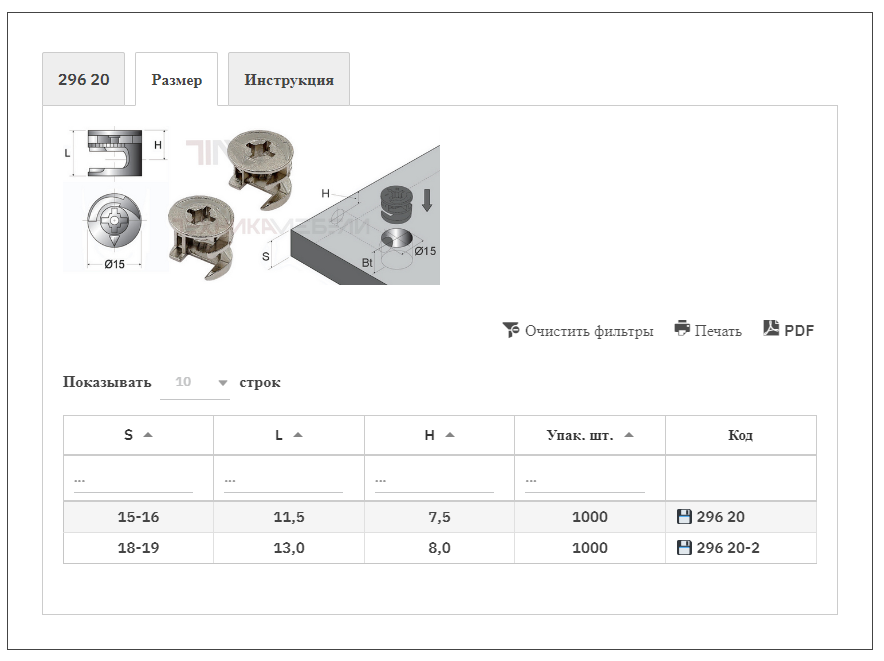
Task: Open the 296 20 tab
Action: pyautogui.click(x=83, y=79)
